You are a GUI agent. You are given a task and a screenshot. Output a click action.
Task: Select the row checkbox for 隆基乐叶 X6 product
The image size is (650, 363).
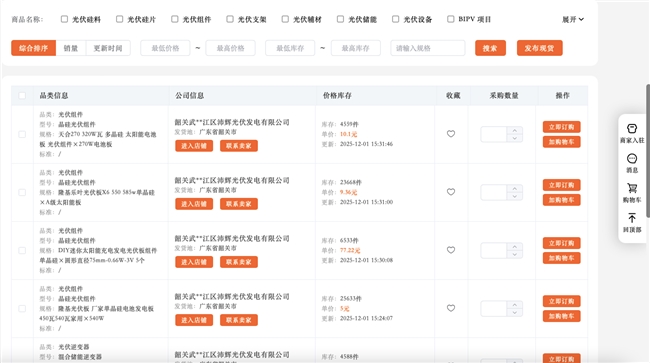point(22,192)
